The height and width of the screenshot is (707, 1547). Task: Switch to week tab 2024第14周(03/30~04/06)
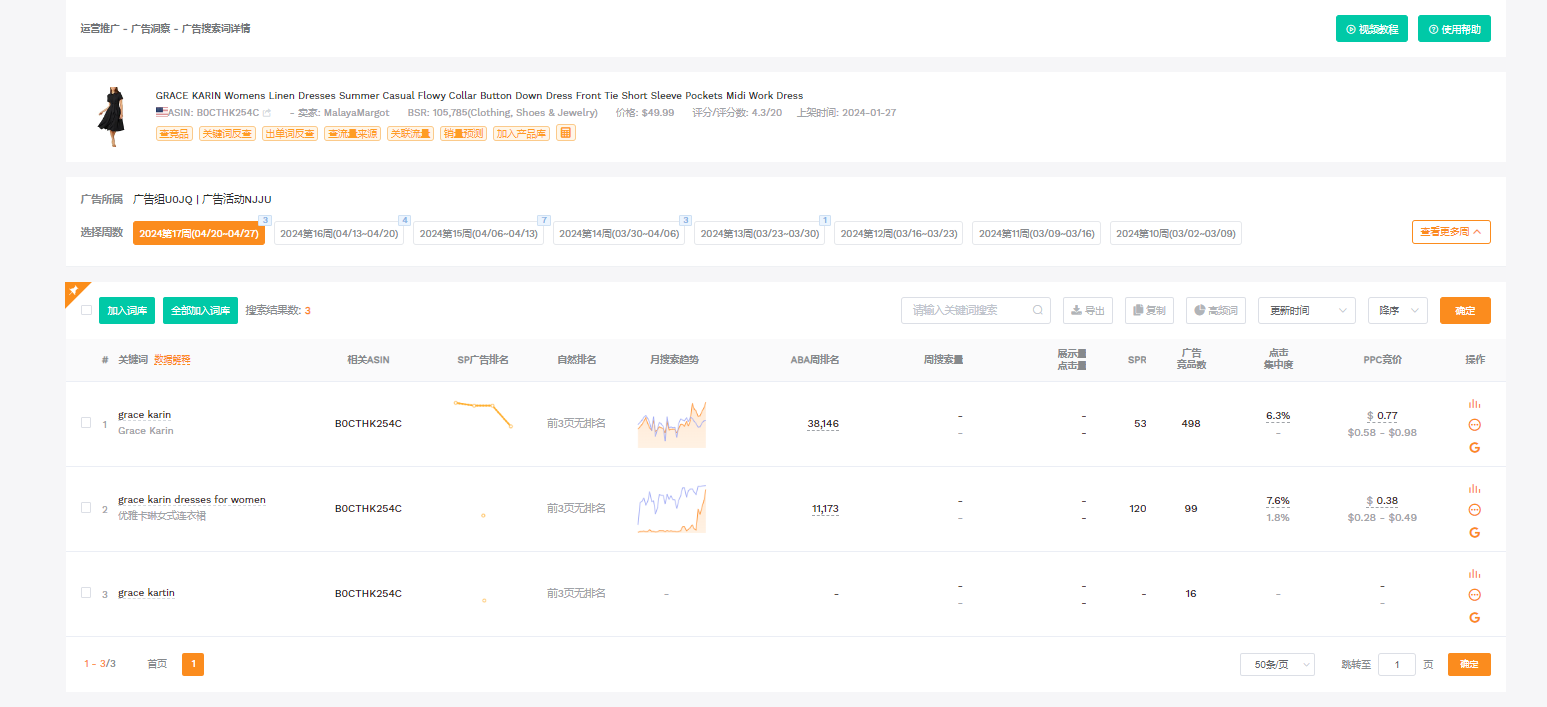point(619,233)
